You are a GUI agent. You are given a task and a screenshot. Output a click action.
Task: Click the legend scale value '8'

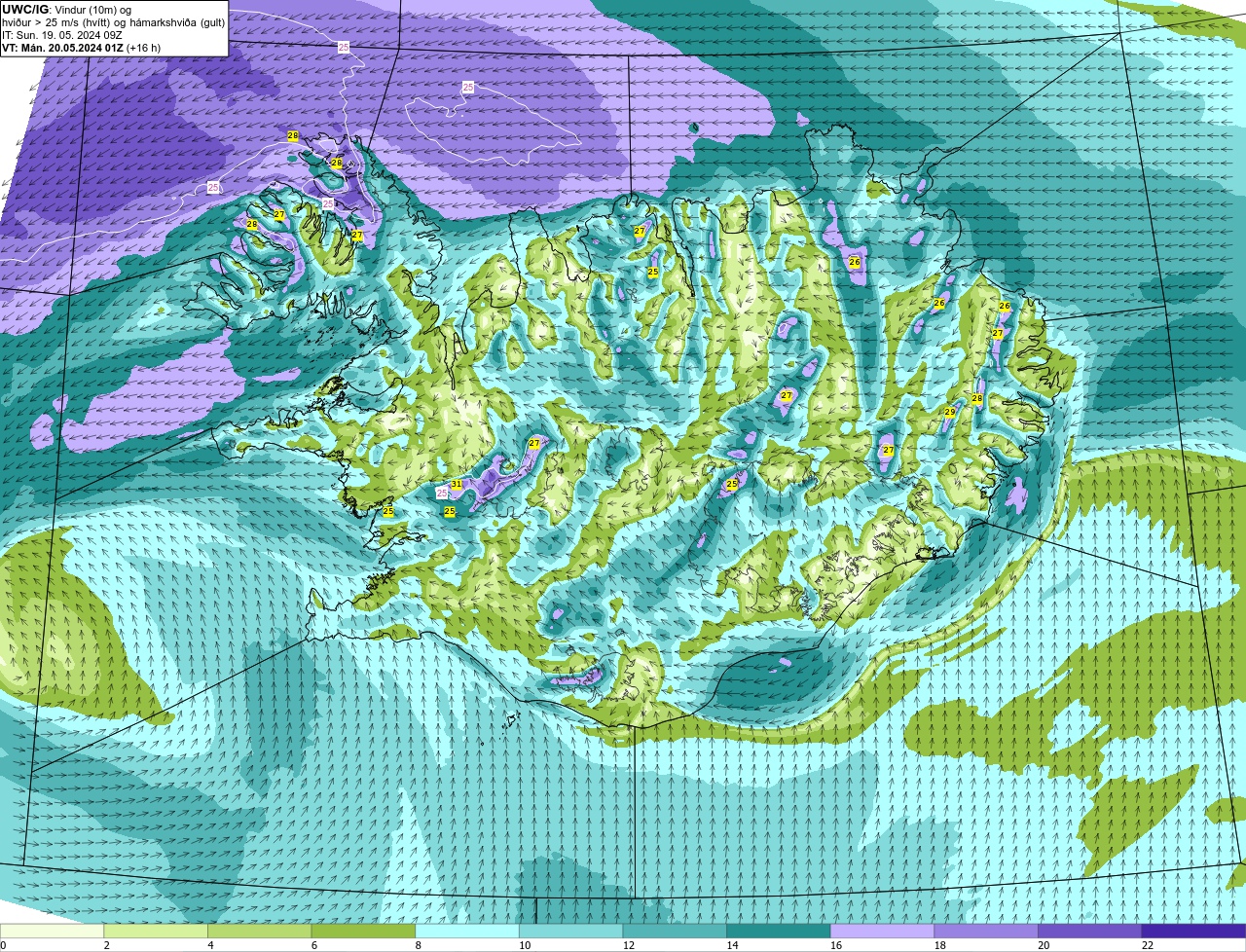tap(418, 945)
